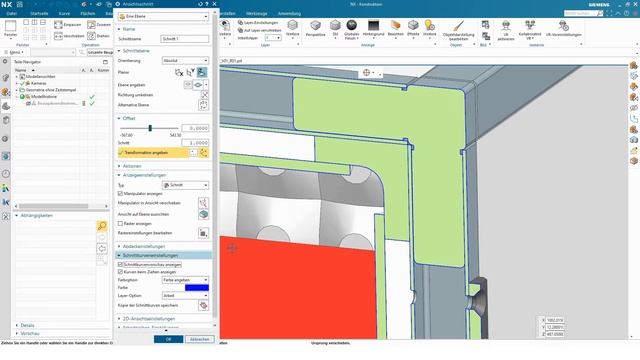Open the Typ Schnitt dropdown
Viewport: 640px width, 360px height.
click(x=185, y=185)
